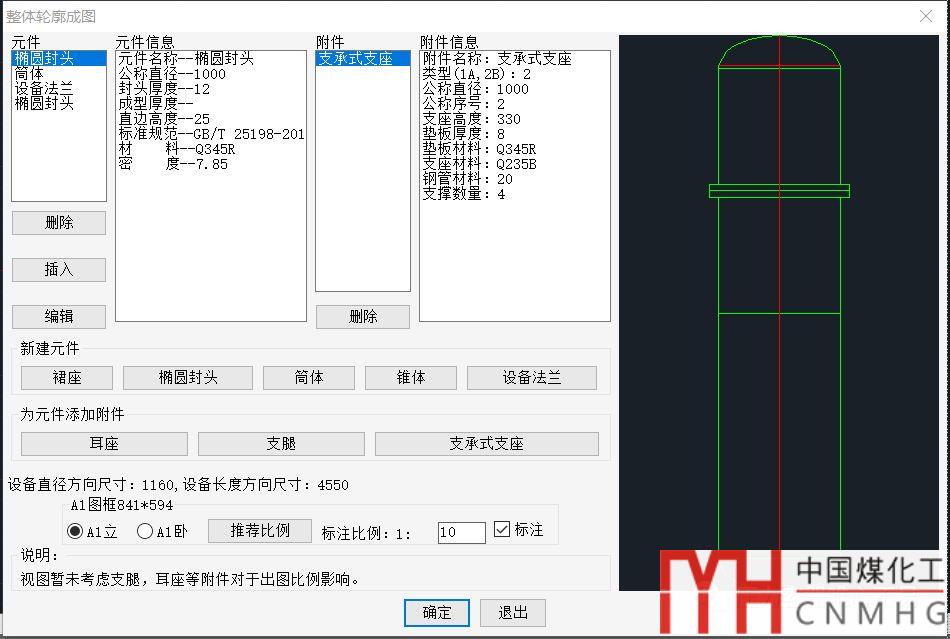The image size is (950, 639).
Task: Click the 插入 button
Action: [59, 270]
